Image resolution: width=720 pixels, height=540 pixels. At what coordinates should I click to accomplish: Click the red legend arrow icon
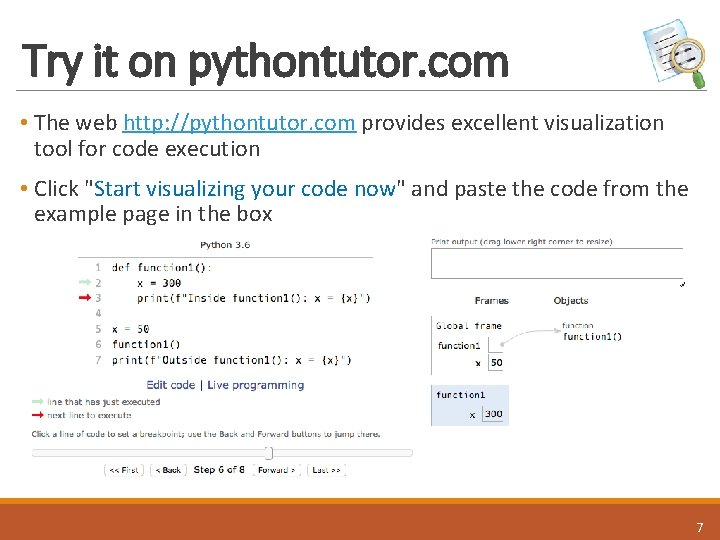click(x=37, y=415)
